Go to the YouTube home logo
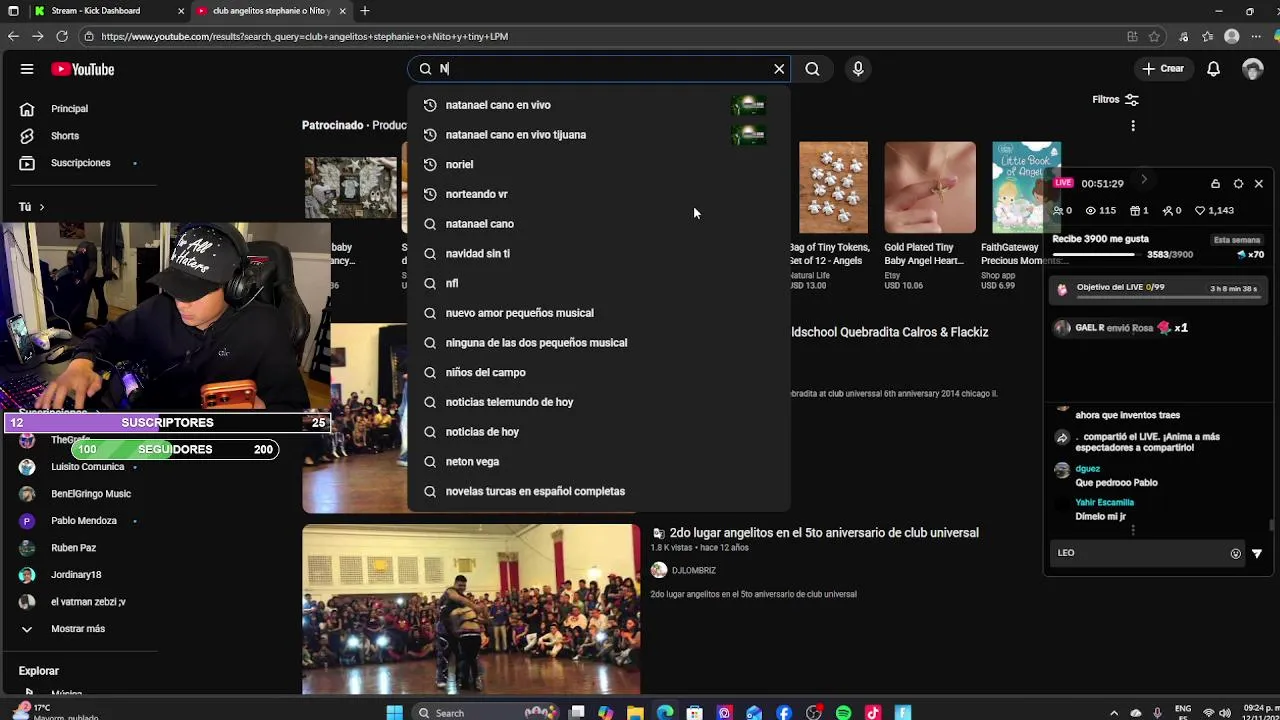This screenshot has height=720, width=1280. tap(83, 69)
